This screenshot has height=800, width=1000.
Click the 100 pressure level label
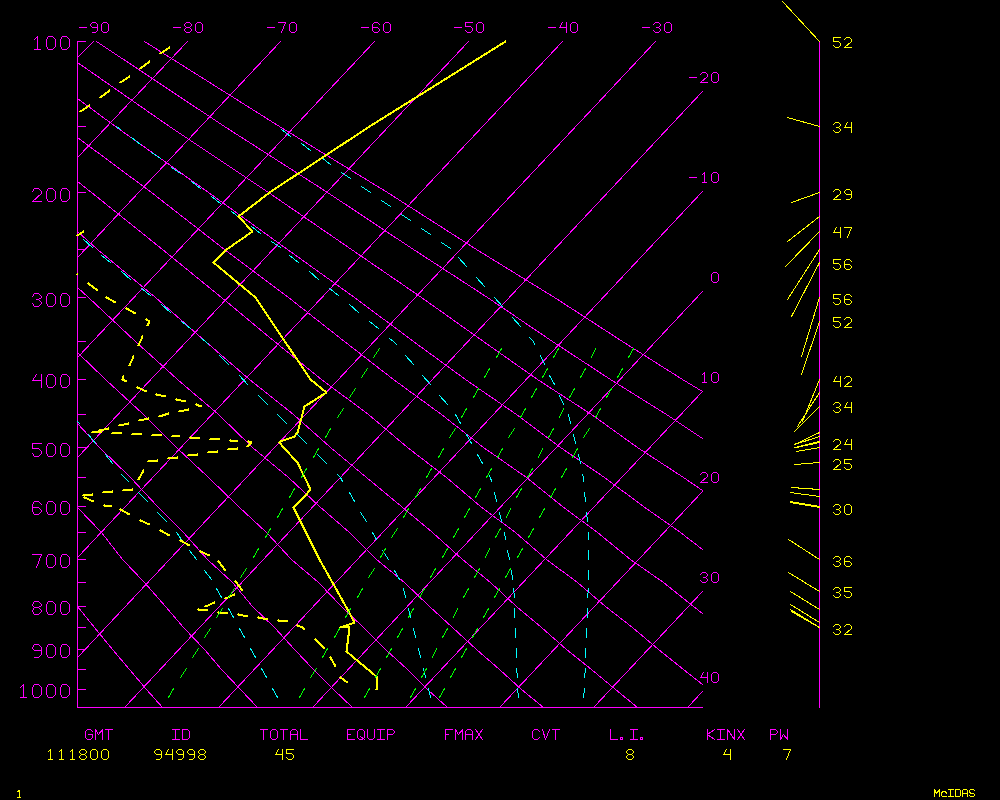[x=50, y=43]
